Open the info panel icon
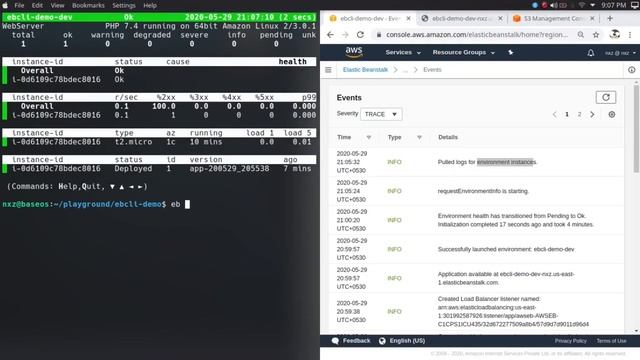This screenshot has width=640, height=360. click(x=631, y=70)
